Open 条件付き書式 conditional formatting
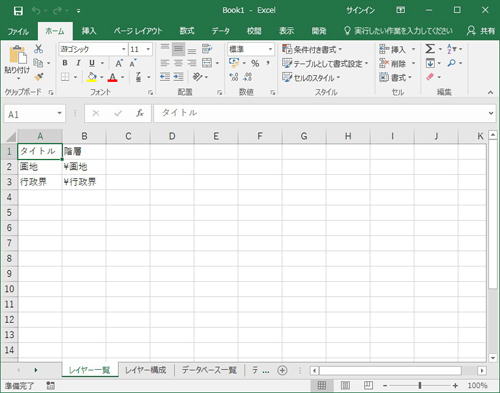Viewport: 500px width, 393px height. 312,49
